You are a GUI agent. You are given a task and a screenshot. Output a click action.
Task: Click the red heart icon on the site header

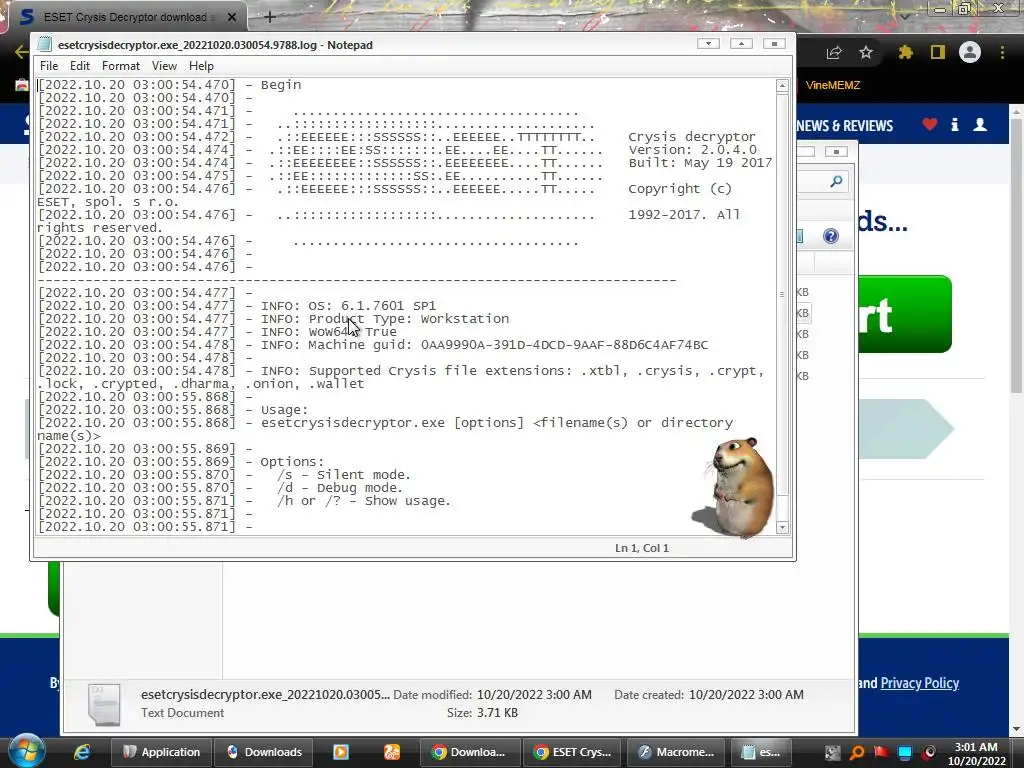point(930,124)
